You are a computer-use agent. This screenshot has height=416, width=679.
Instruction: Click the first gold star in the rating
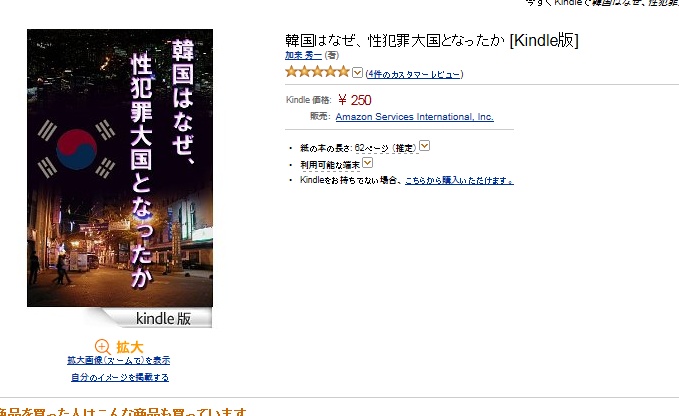[291, 71]
